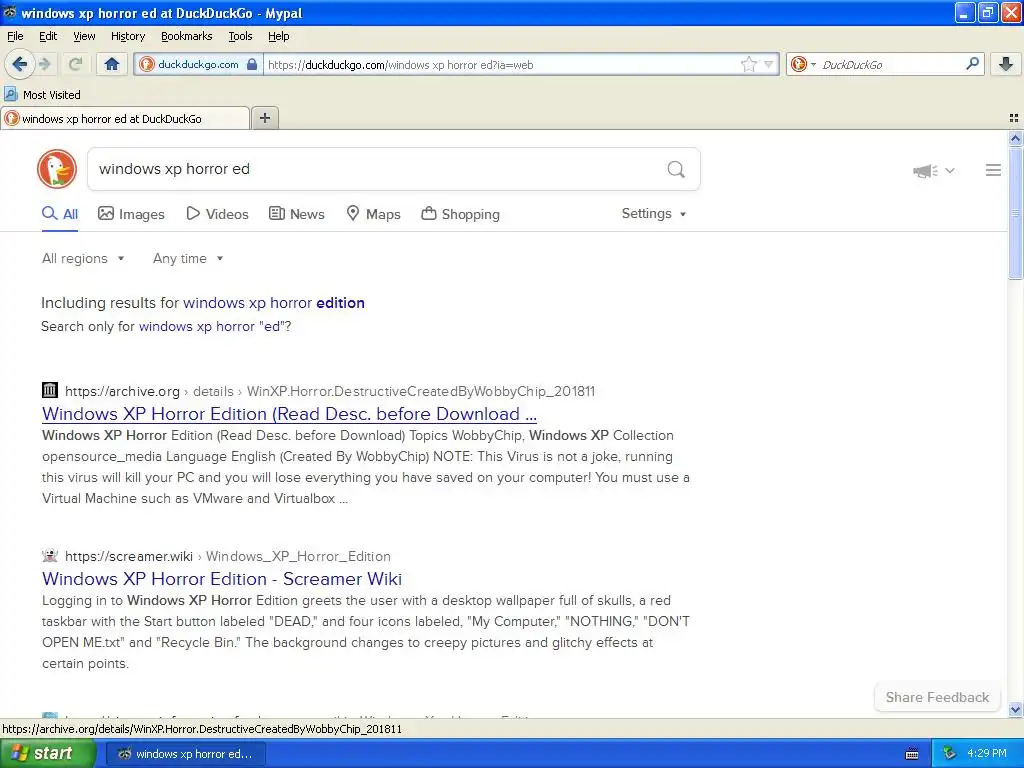Click the taskbar clock 4:29 PM
The image size is (1024, 768).
(987, 754)
